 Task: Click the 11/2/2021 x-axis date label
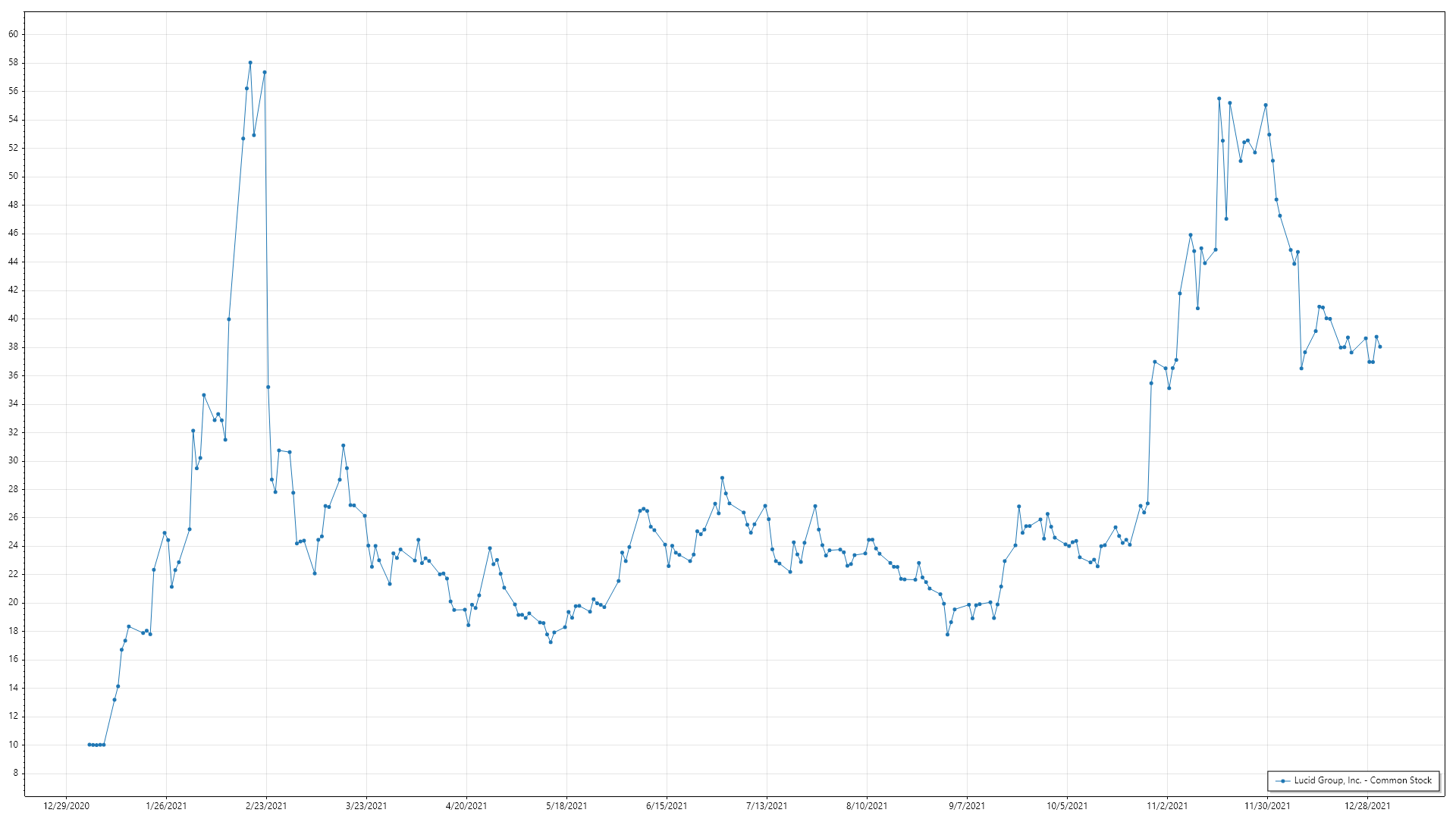(1167, 805)
